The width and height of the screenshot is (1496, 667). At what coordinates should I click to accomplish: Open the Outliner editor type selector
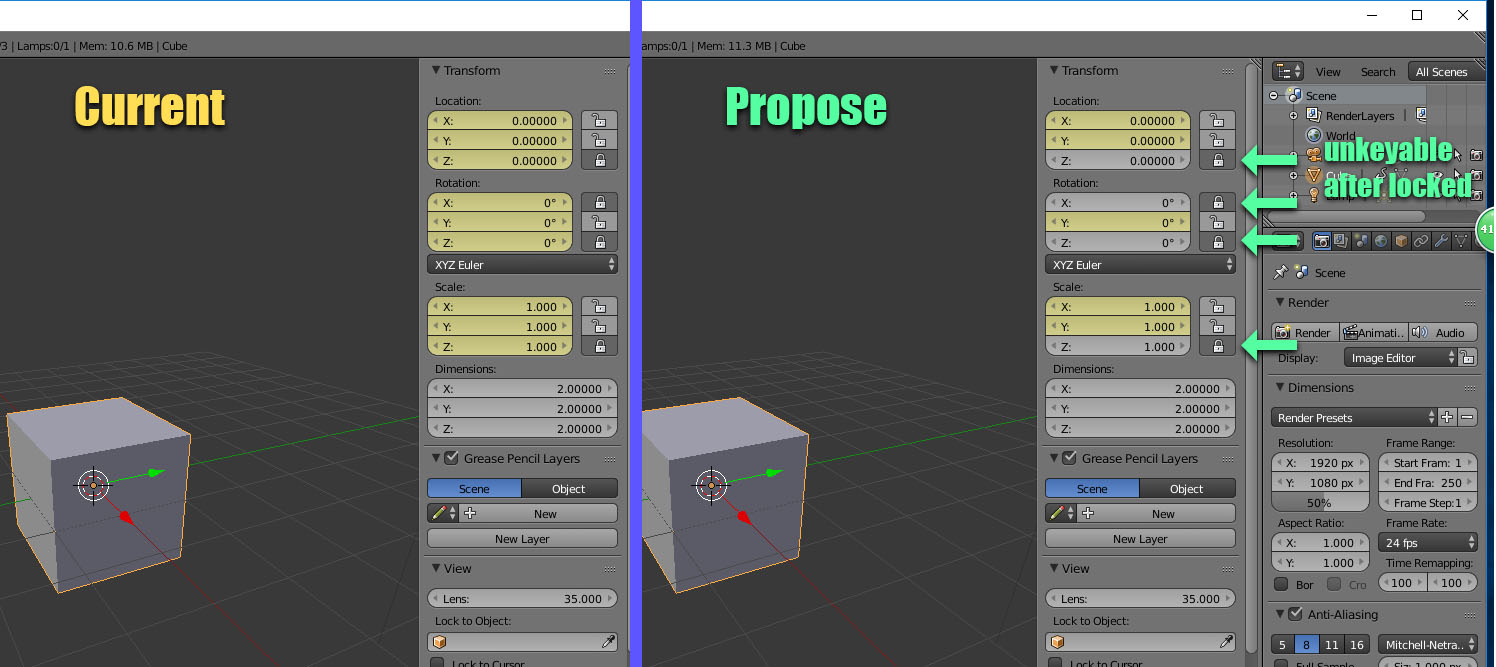click(1288, 71)
